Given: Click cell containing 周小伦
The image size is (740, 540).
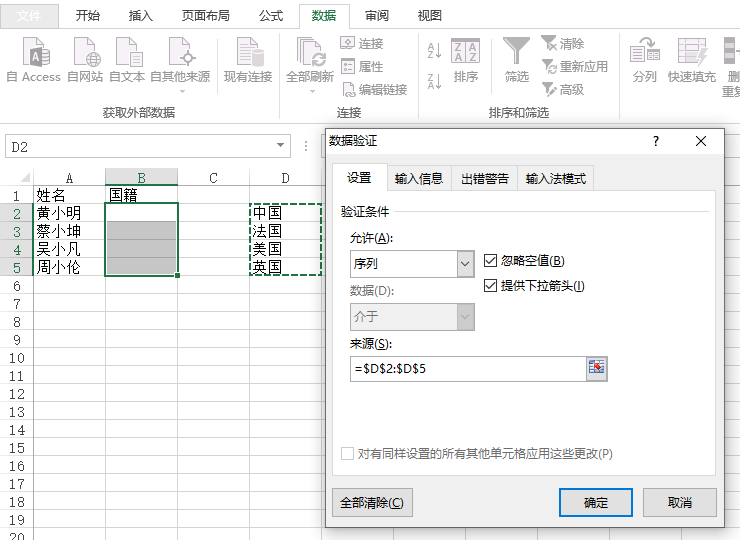Looking at the screenshot, I should [69, 267].
